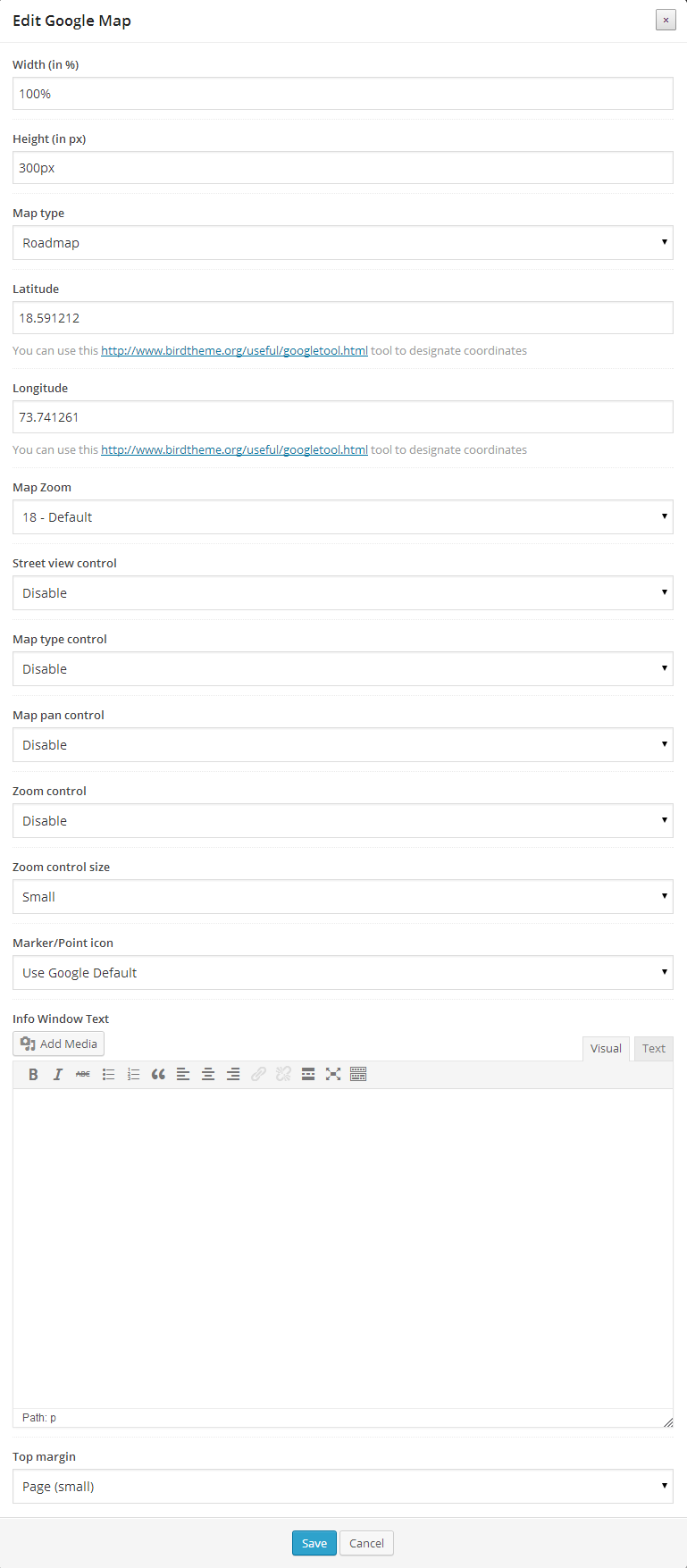Enable fullscreen distraction-free editor mode
Image resolution: width=687 pixels, height=1568 pixels.
[333, 1074]
